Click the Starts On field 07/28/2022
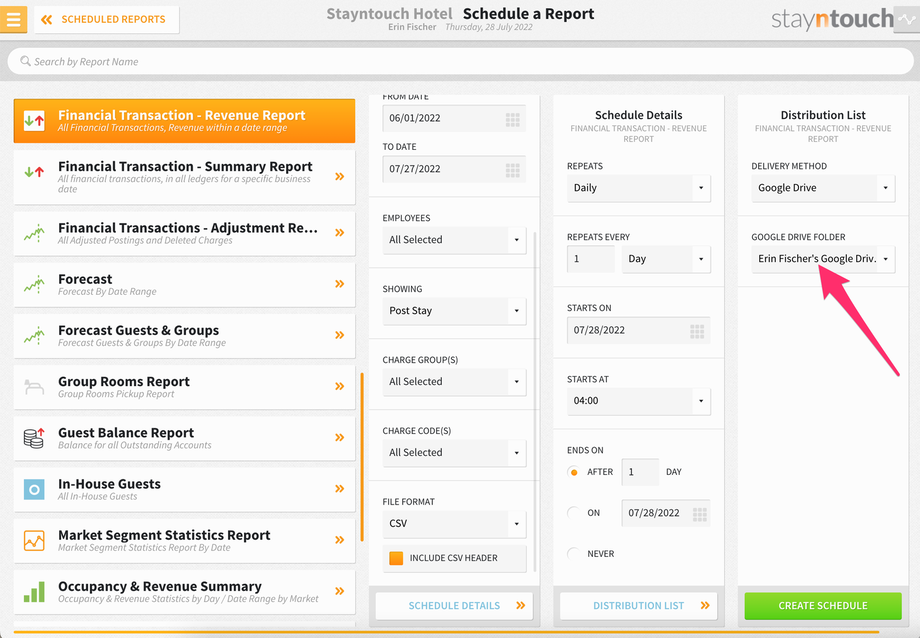920x638 pixels. tap(638, 330)
